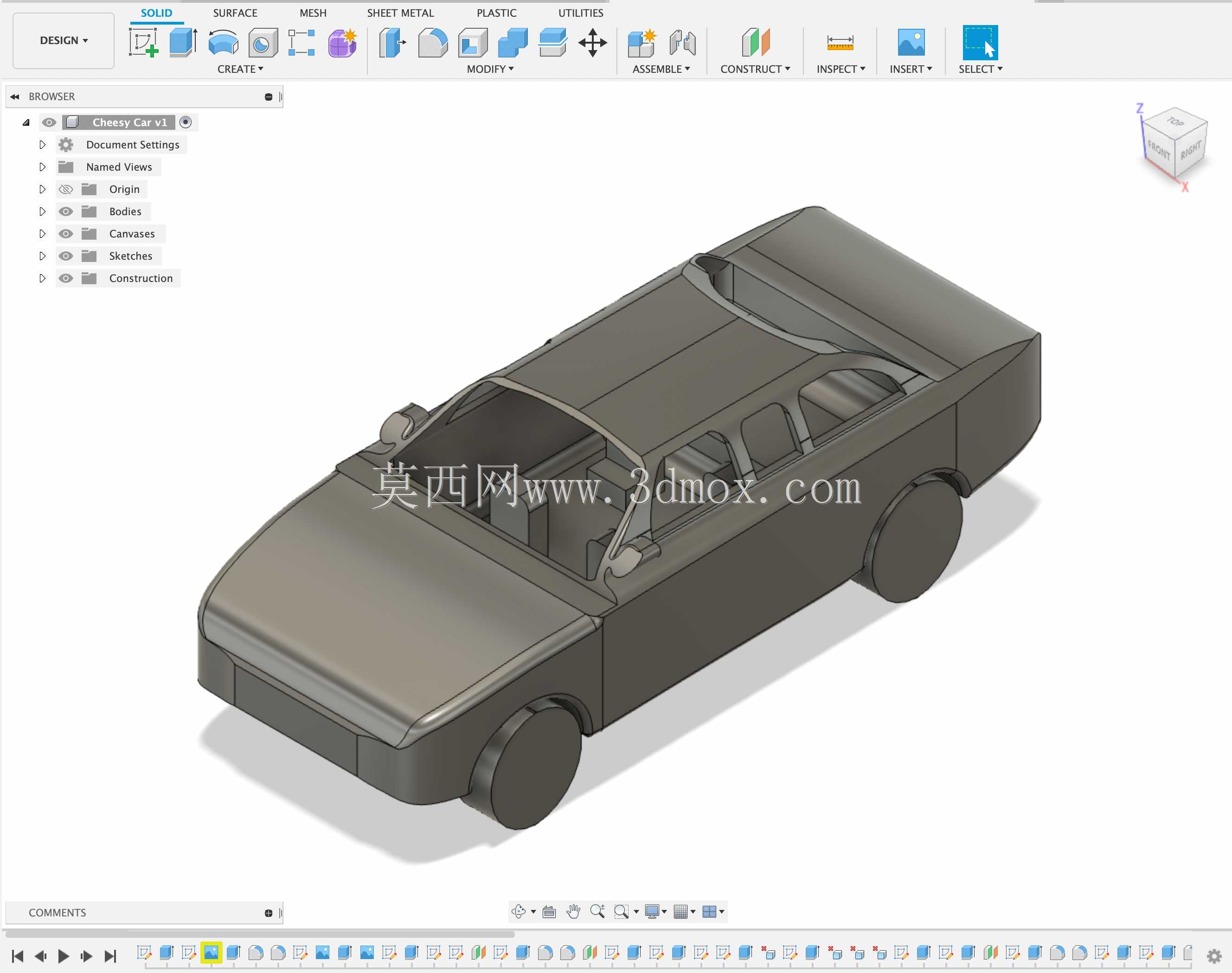
Task: Hide the Bodies folder
Action: pos(66,211)
